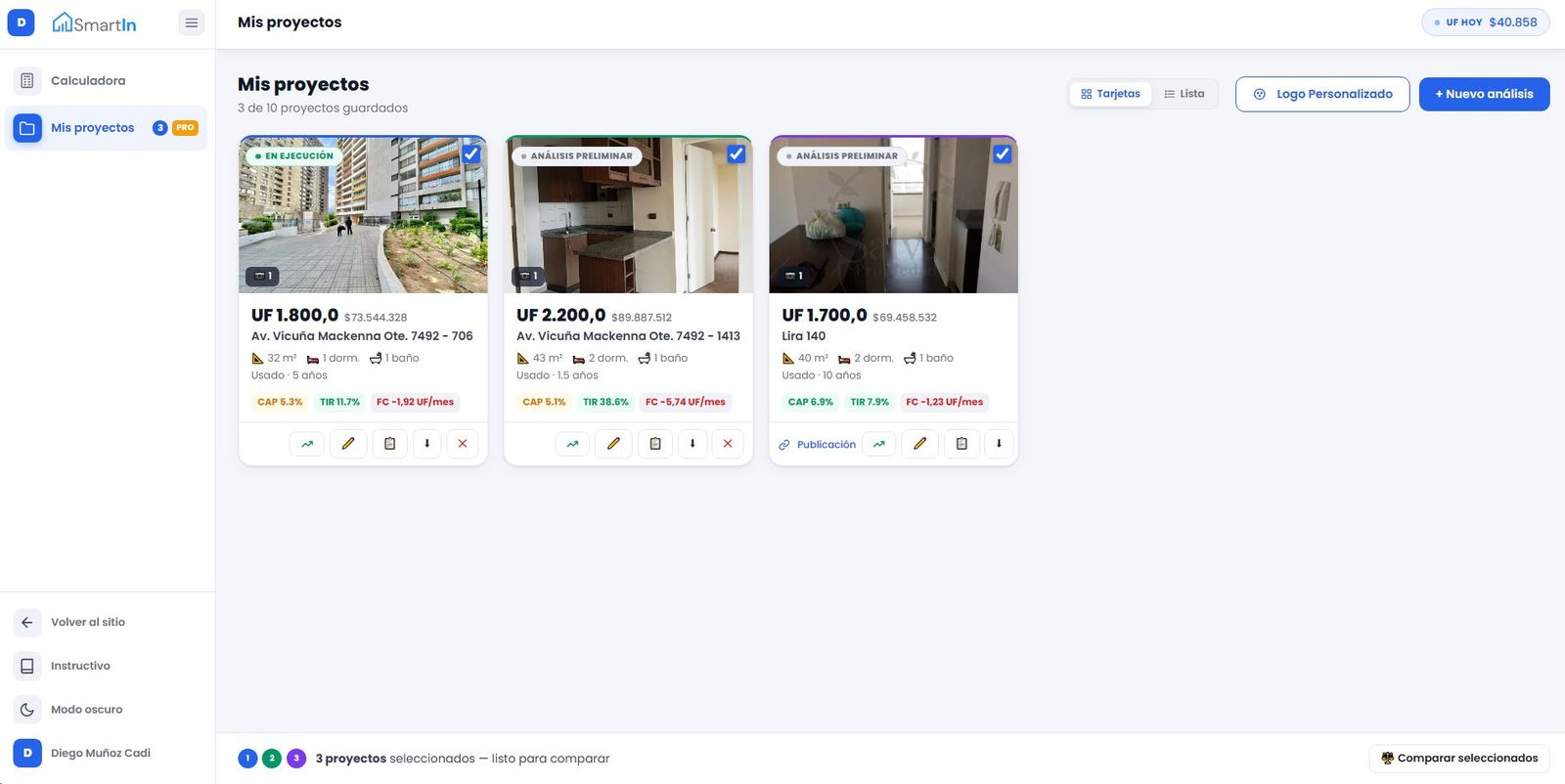Click the clipboard icon on apartment 1413
The height and width of the screenshot is (784, 1565).
(x=655, y=444)
